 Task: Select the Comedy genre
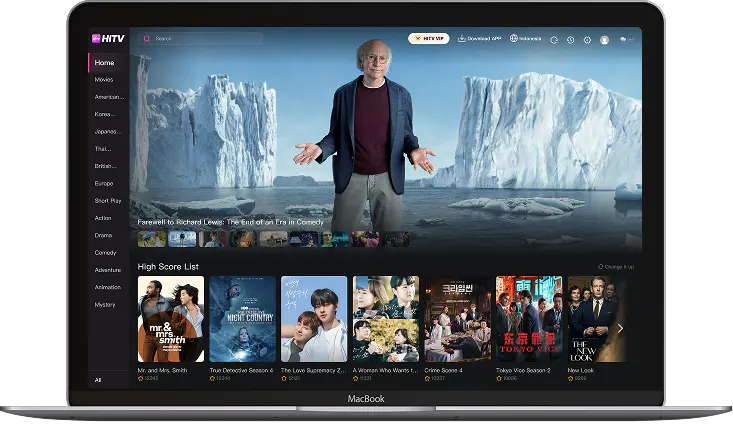[x=105, y=253]
